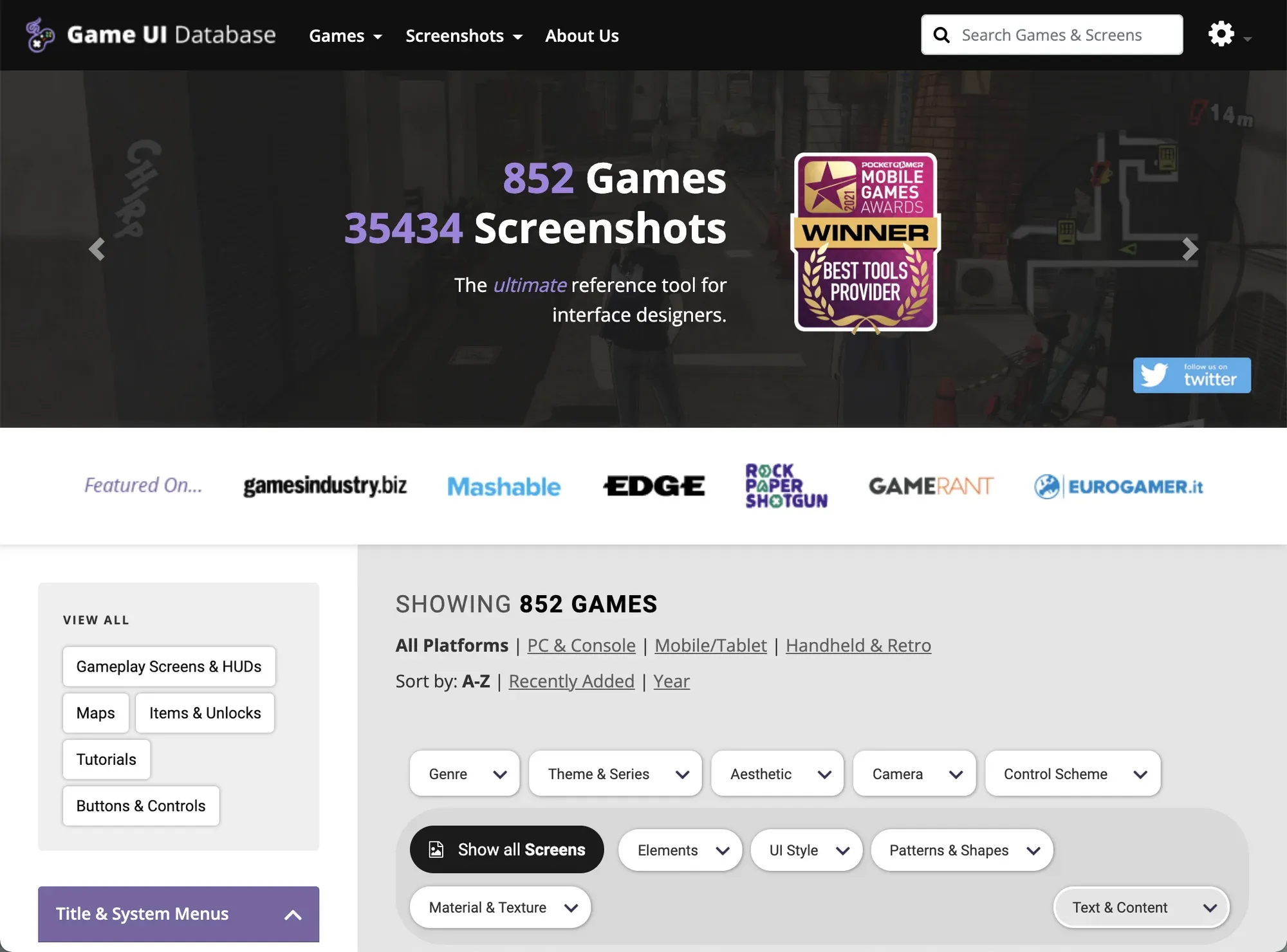Open the Games menu in navbar

345,35
